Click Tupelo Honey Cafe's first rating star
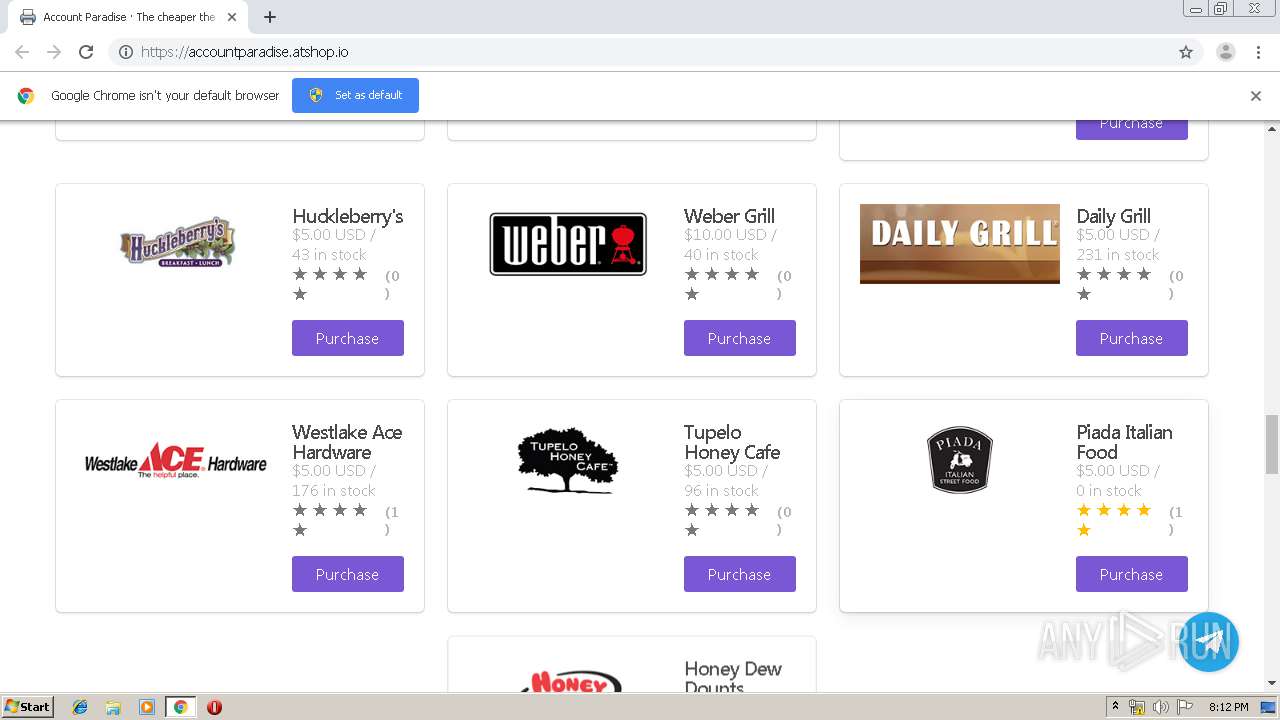 point(692,510)
